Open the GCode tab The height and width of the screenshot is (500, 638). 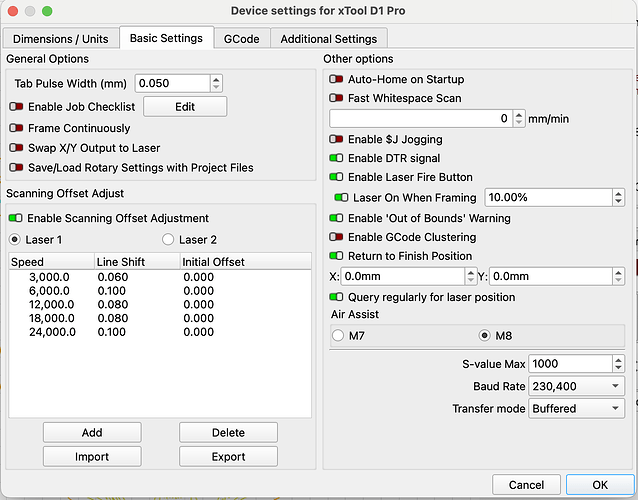[x=241, y=39]
